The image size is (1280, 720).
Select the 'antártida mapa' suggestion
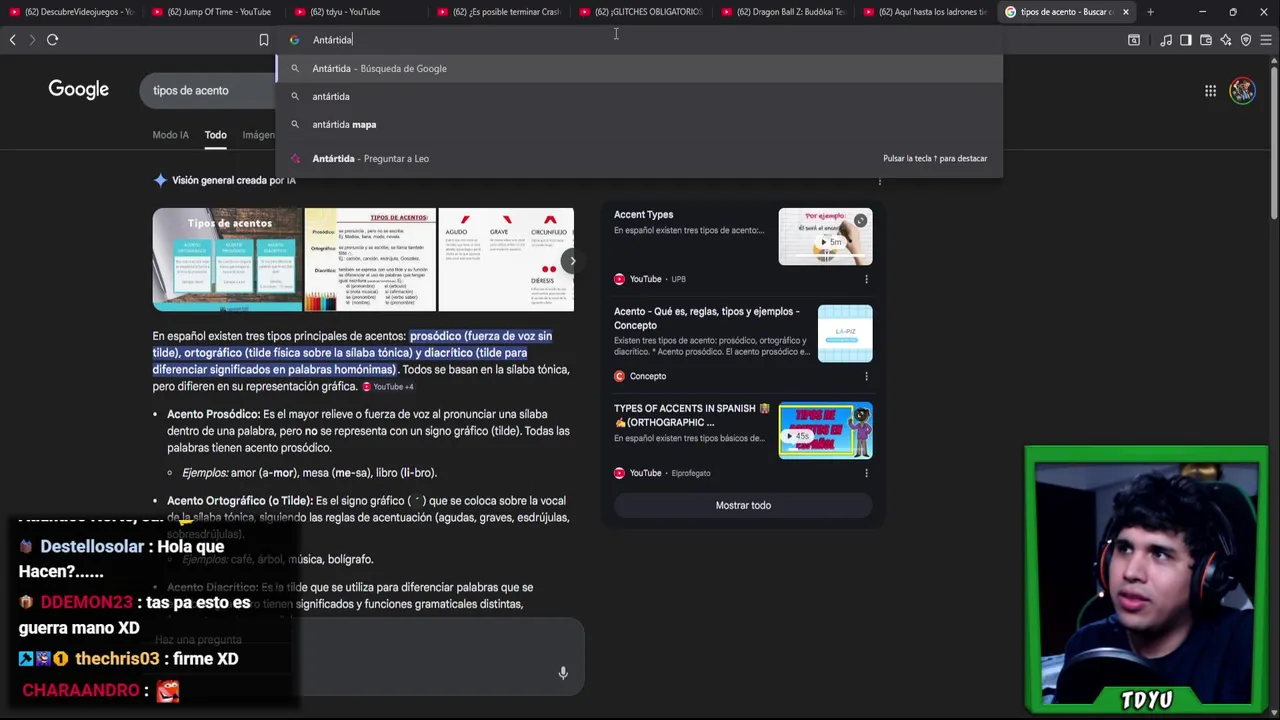tap(639, 125)
